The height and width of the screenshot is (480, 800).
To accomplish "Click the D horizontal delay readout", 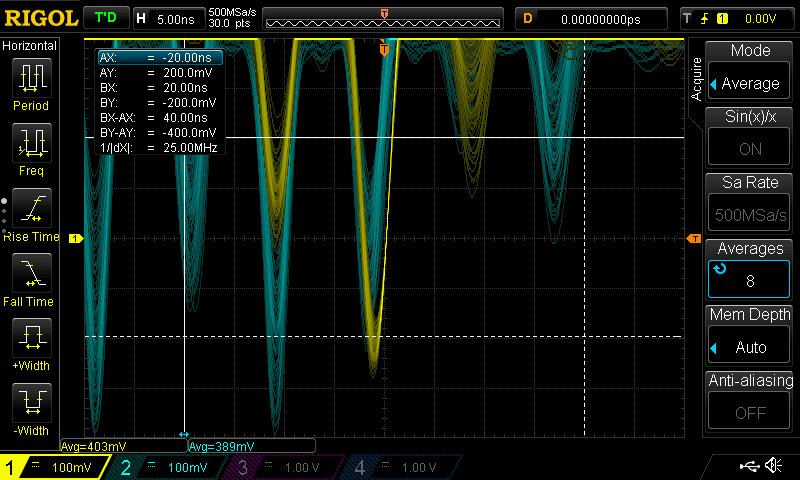I will coord(591,19).
